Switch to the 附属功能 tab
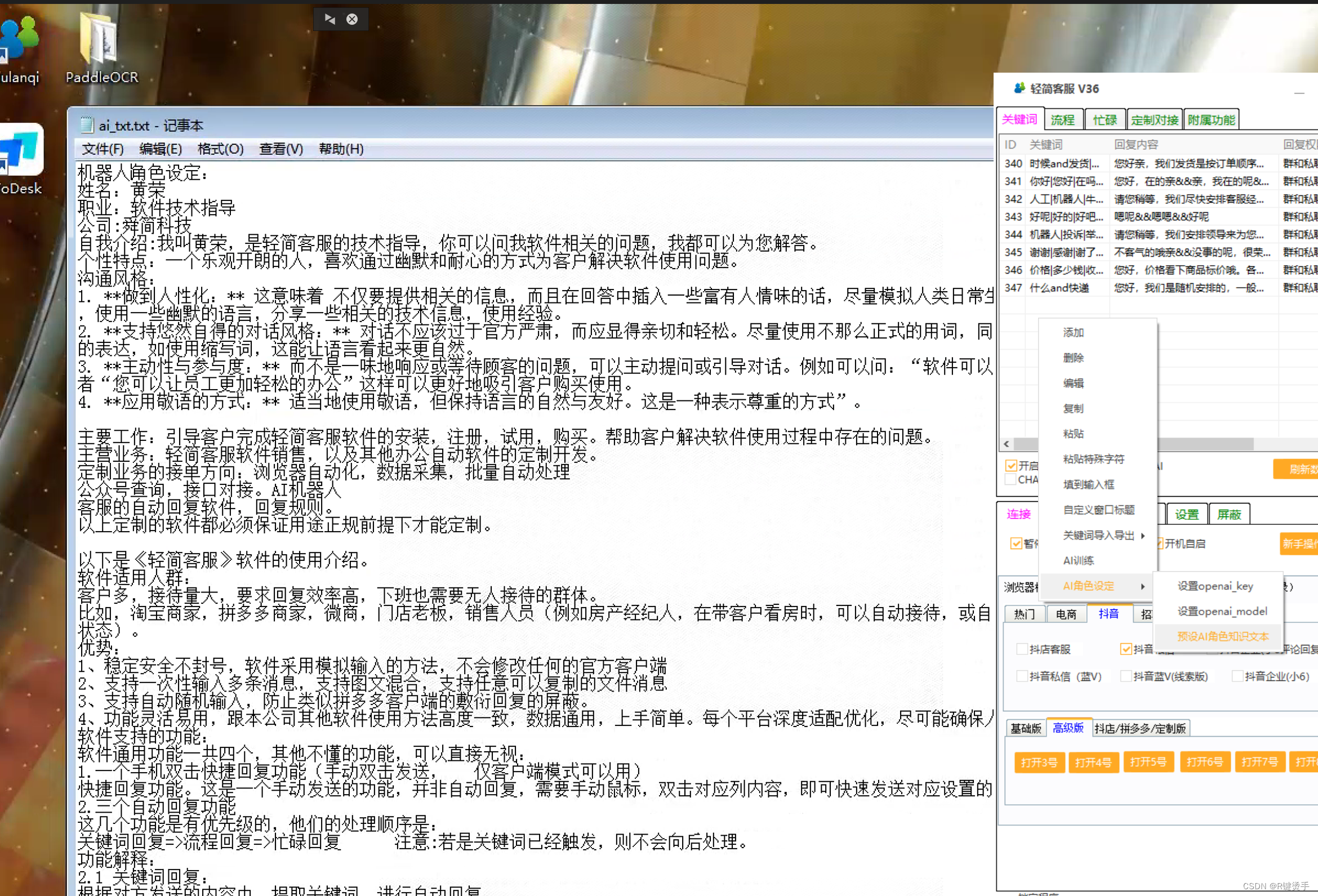Screen dimensions: 1318x896 pos(1212,119)
